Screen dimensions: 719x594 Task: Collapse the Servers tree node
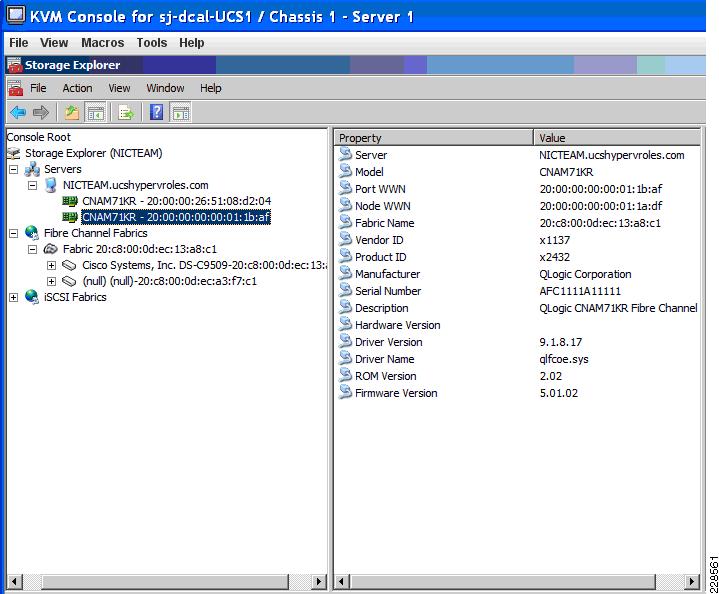(14, 170)
